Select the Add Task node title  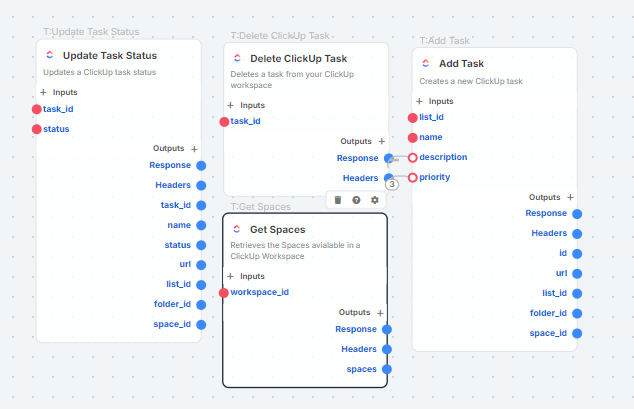[x=461, y=63]
